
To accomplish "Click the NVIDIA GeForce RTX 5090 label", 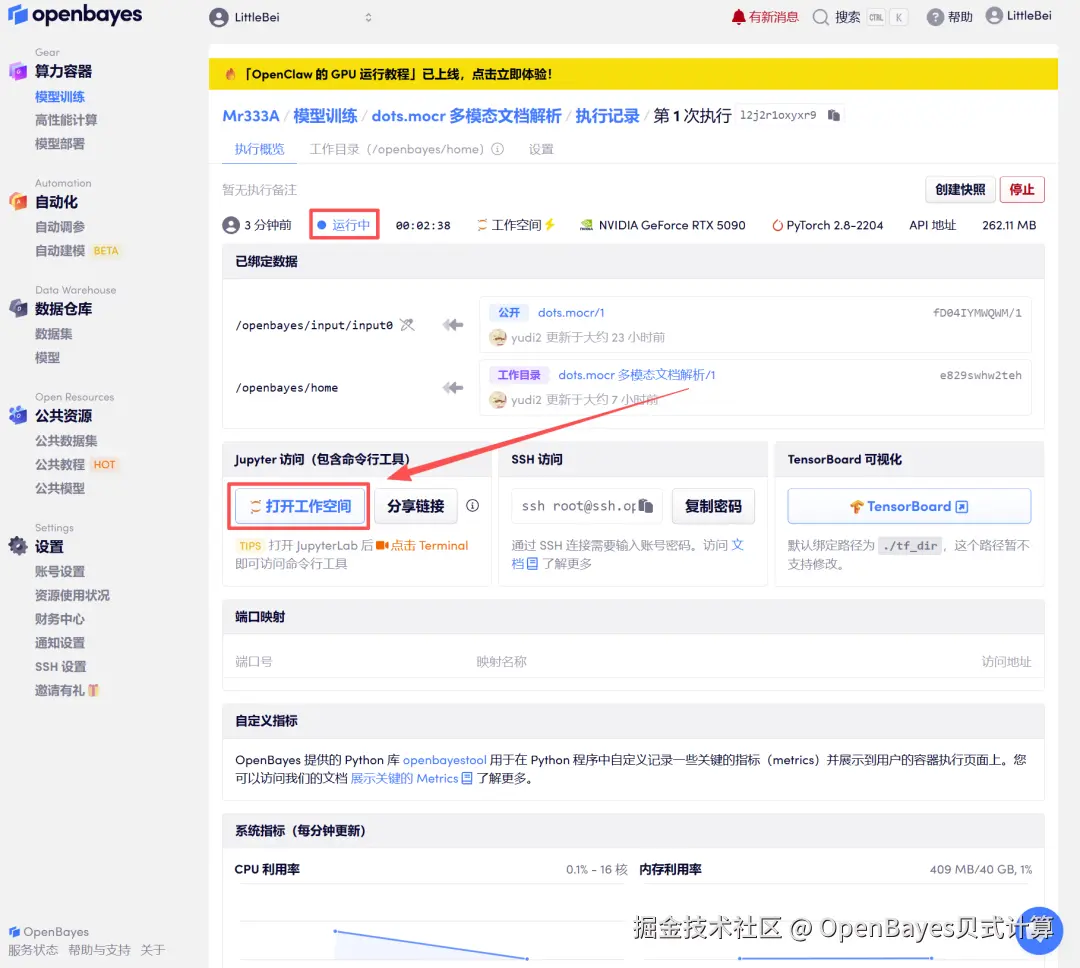I will coord(663,225).
